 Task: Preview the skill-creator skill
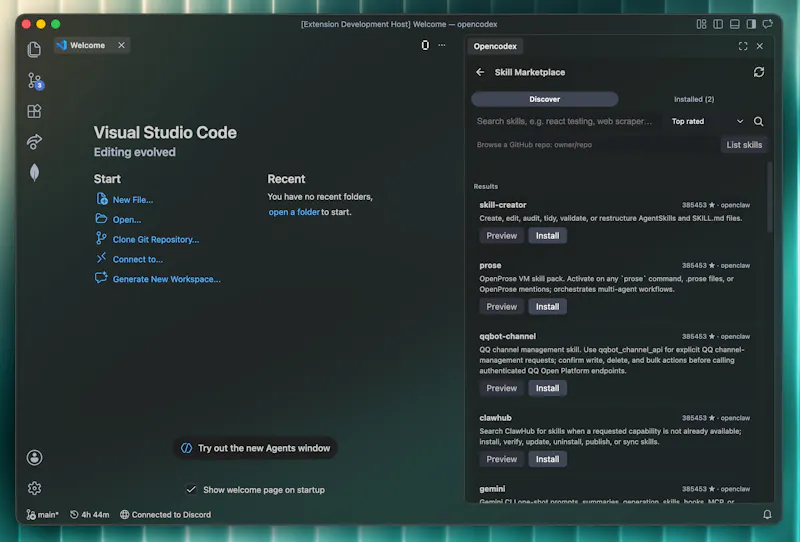click(502, 236)
